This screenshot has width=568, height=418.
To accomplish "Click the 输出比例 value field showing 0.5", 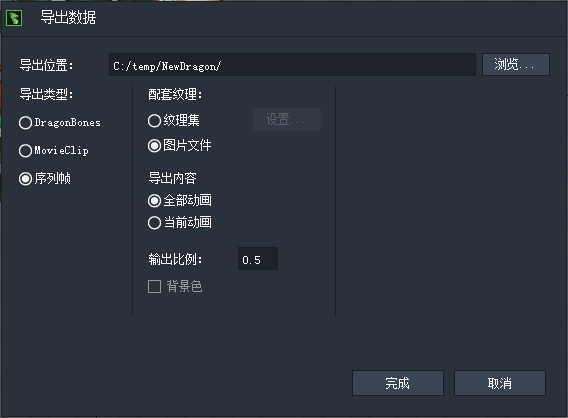I will coord(258,259).
